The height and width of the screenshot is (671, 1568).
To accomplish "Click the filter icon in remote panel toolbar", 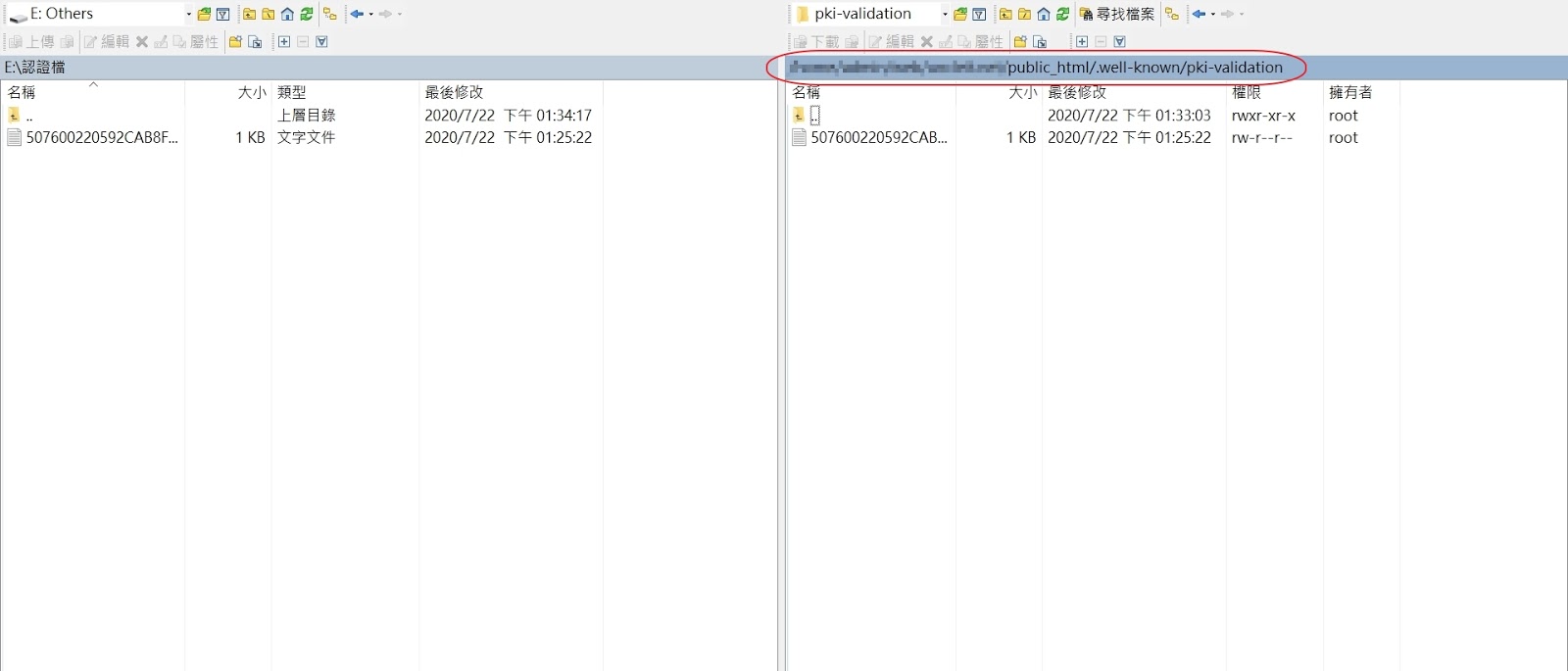I will pos(979,14).
